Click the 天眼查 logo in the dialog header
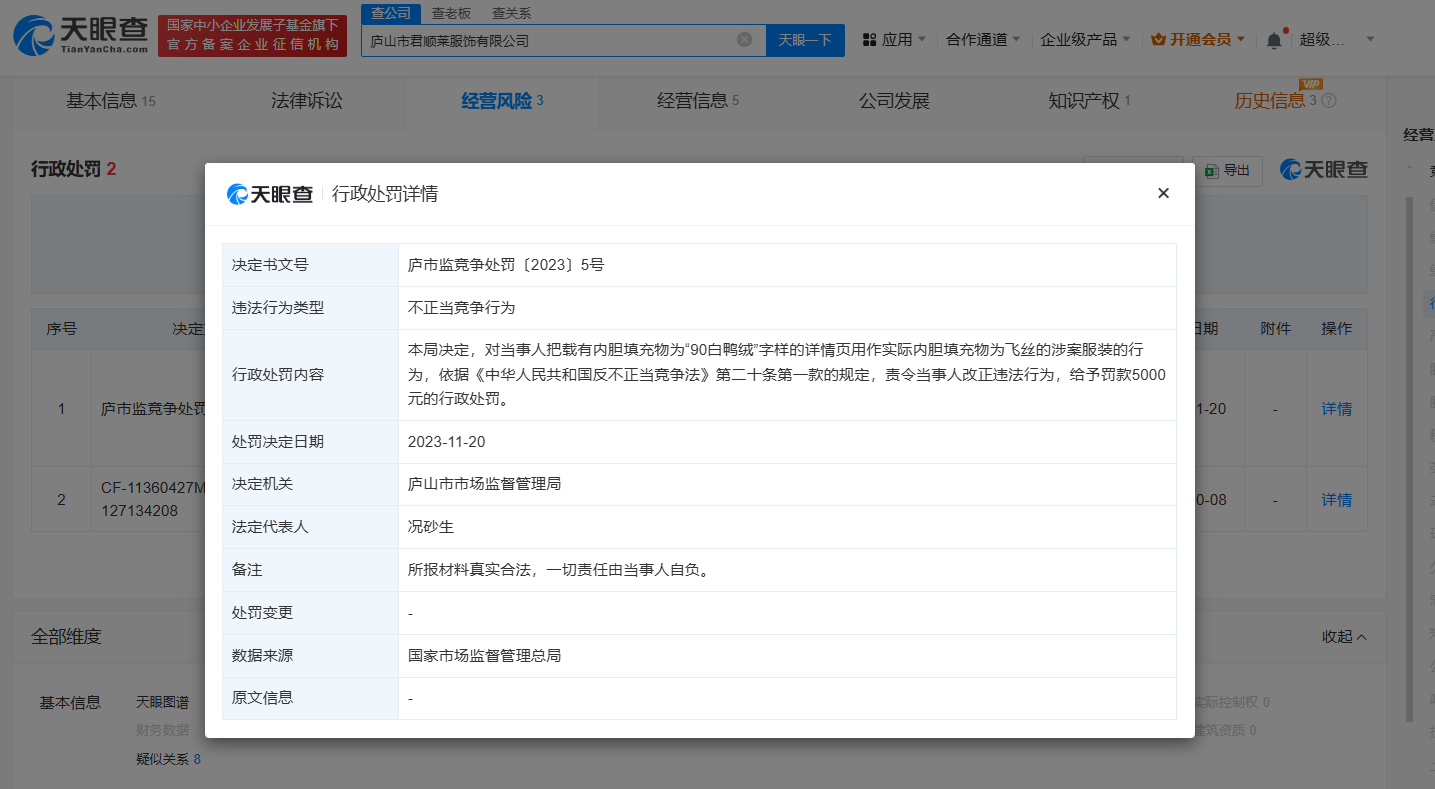 [x=270, y=194]
